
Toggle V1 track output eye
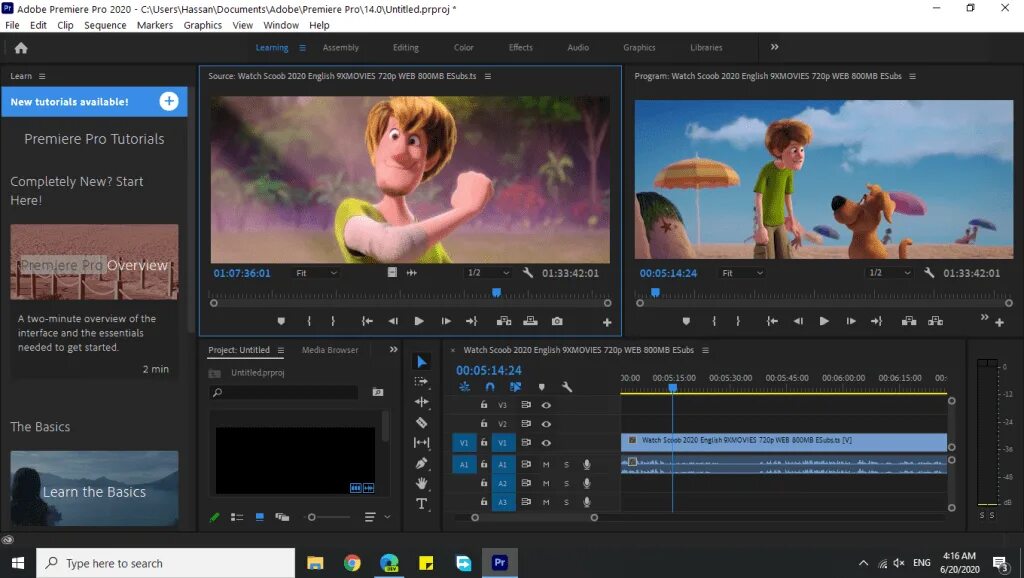546,443
